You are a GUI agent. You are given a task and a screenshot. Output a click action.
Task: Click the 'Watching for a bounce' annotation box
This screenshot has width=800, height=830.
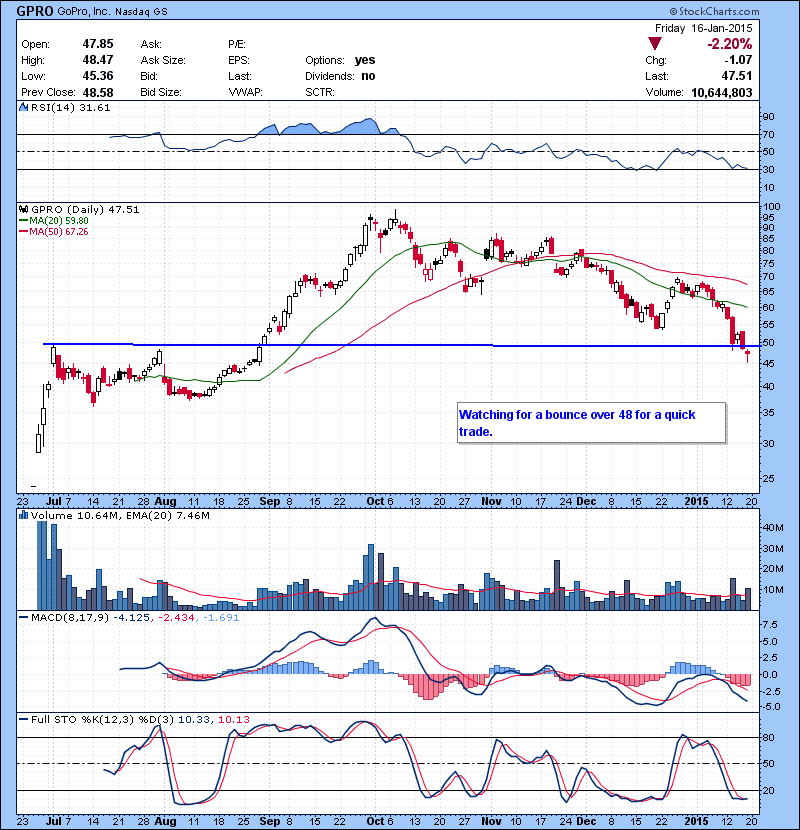(x=591, y=423)
